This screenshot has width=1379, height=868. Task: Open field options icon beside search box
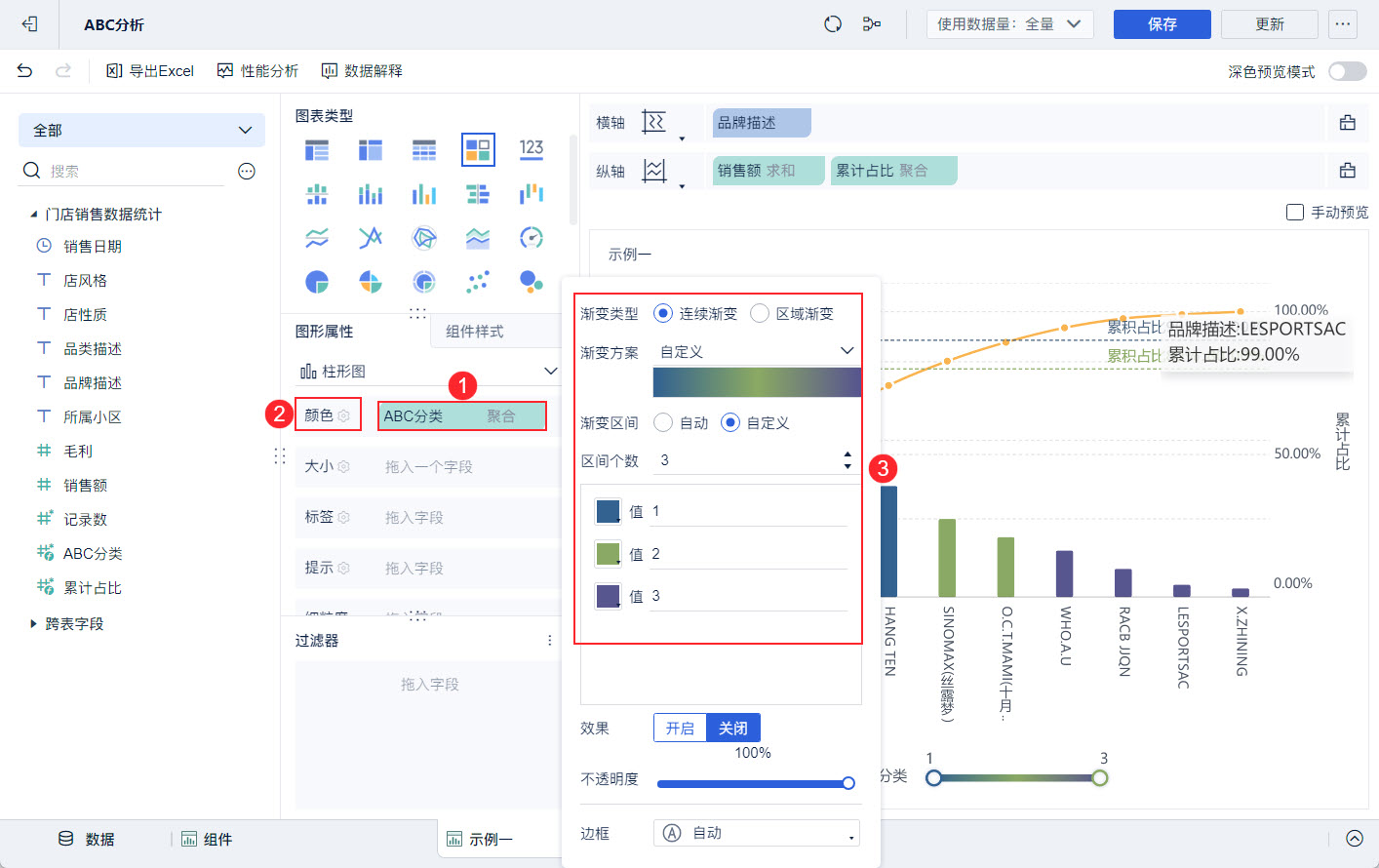[247, 172]
